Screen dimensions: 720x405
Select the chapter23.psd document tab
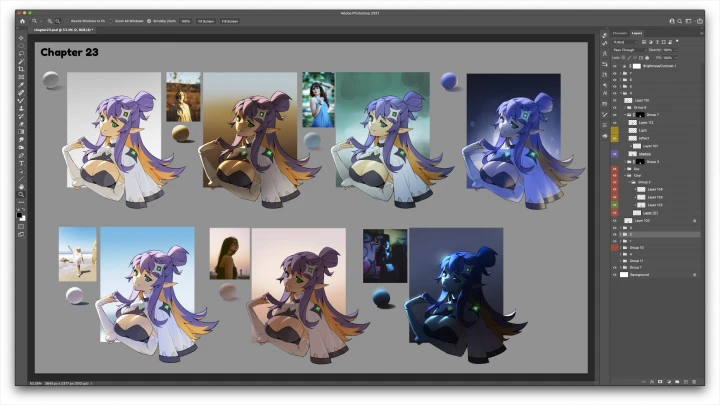[x=63, y=30]
